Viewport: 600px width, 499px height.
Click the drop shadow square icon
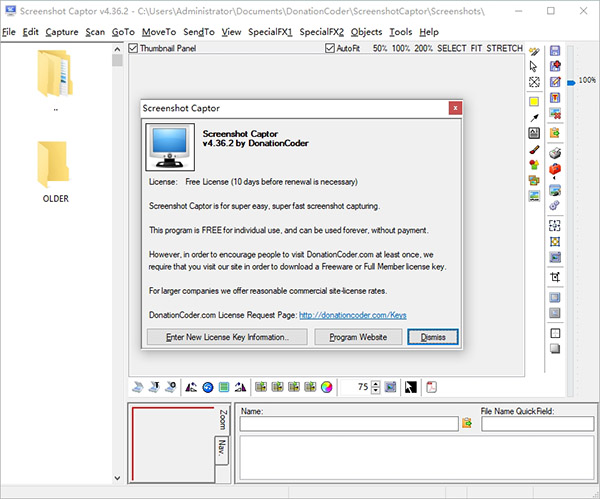[555, 349]
